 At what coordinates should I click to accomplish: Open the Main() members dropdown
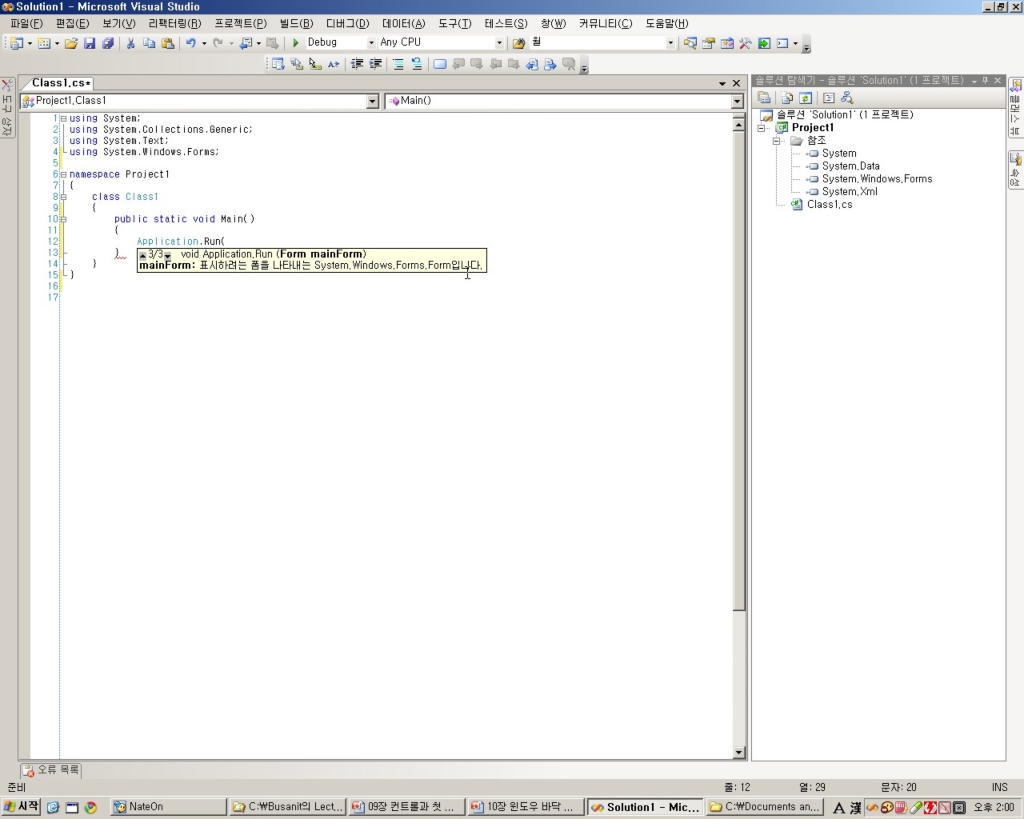tap(737, 101)
